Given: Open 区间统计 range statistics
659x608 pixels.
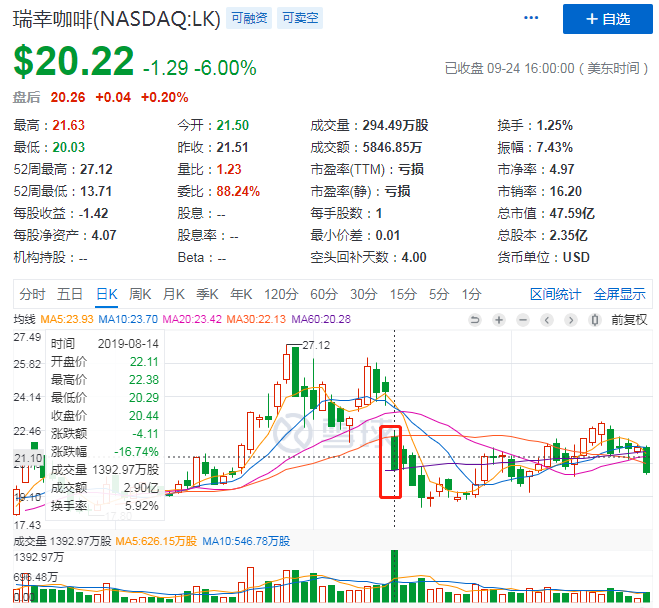Looking at the screenshot, I should pyautogui.click(x=555, y=294).
